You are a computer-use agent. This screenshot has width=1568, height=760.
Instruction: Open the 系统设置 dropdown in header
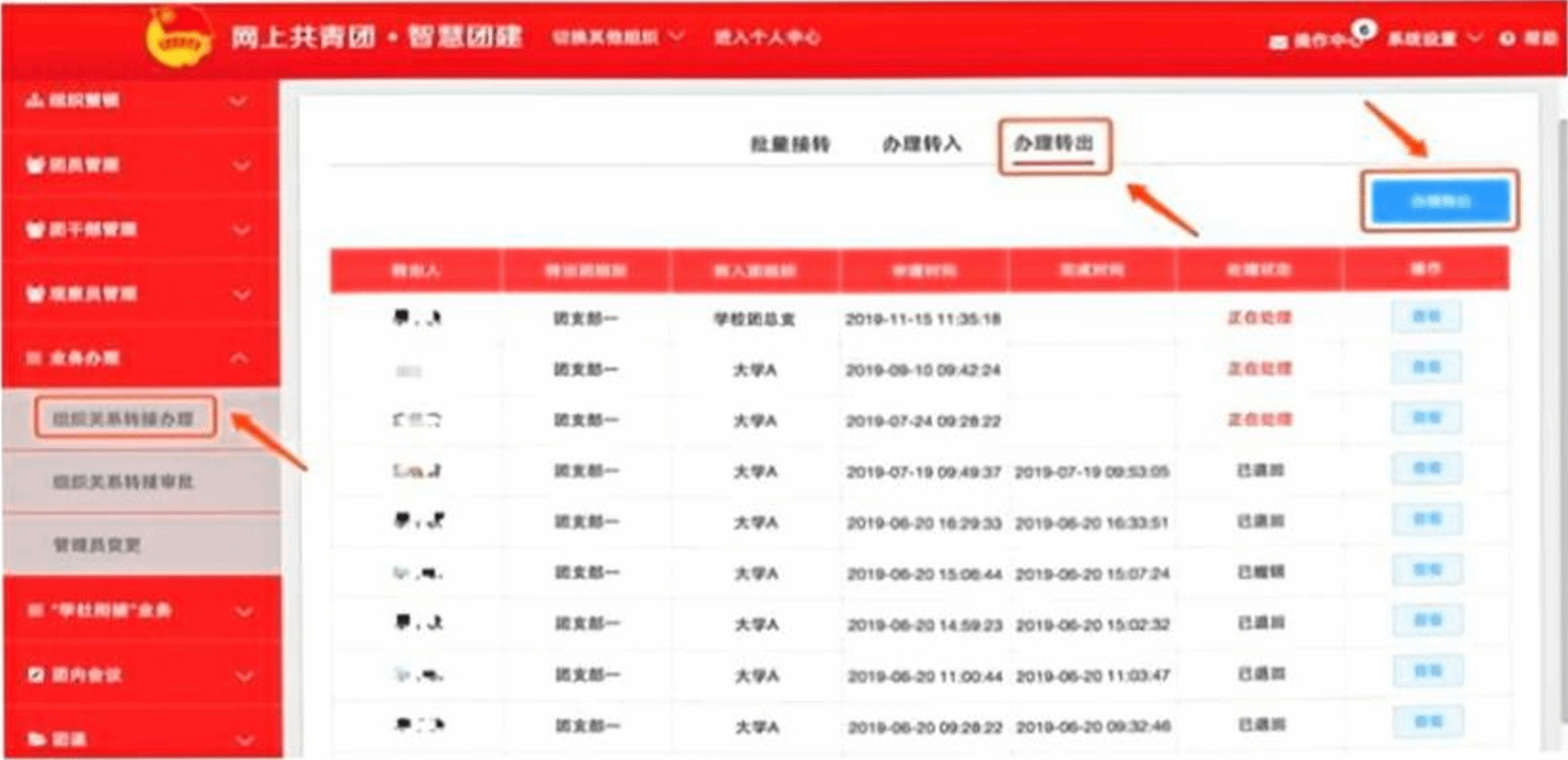(1474, 38)
